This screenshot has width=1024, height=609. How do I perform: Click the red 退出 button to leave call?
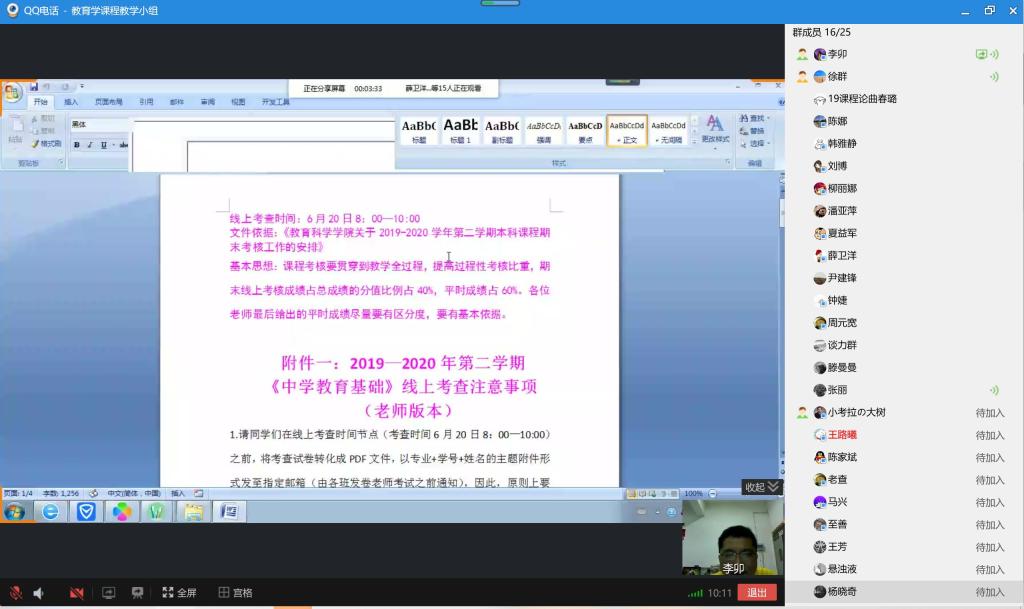(757, 593)
